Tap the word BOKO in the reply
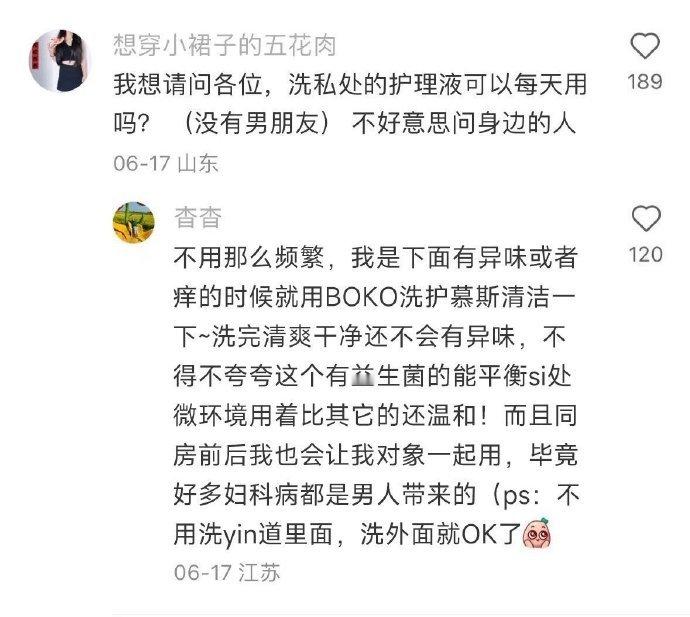This screenshot has height=617, width=690. pyautogui.click(x=362, y=297)
